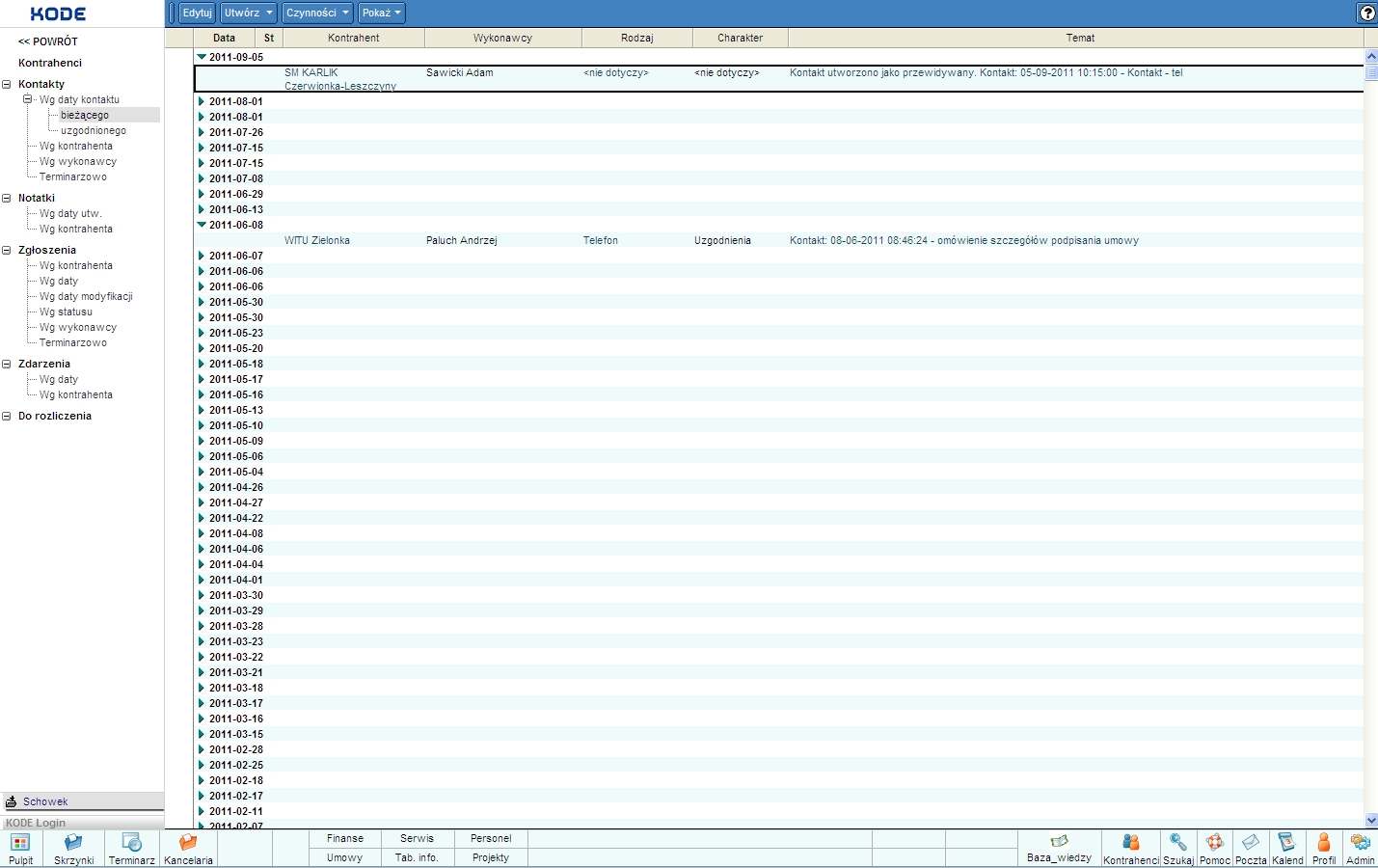Viewport: 1378px width, 868px height.
Task: Select Wg statusu tree item
Action: (x=66, y=312)
